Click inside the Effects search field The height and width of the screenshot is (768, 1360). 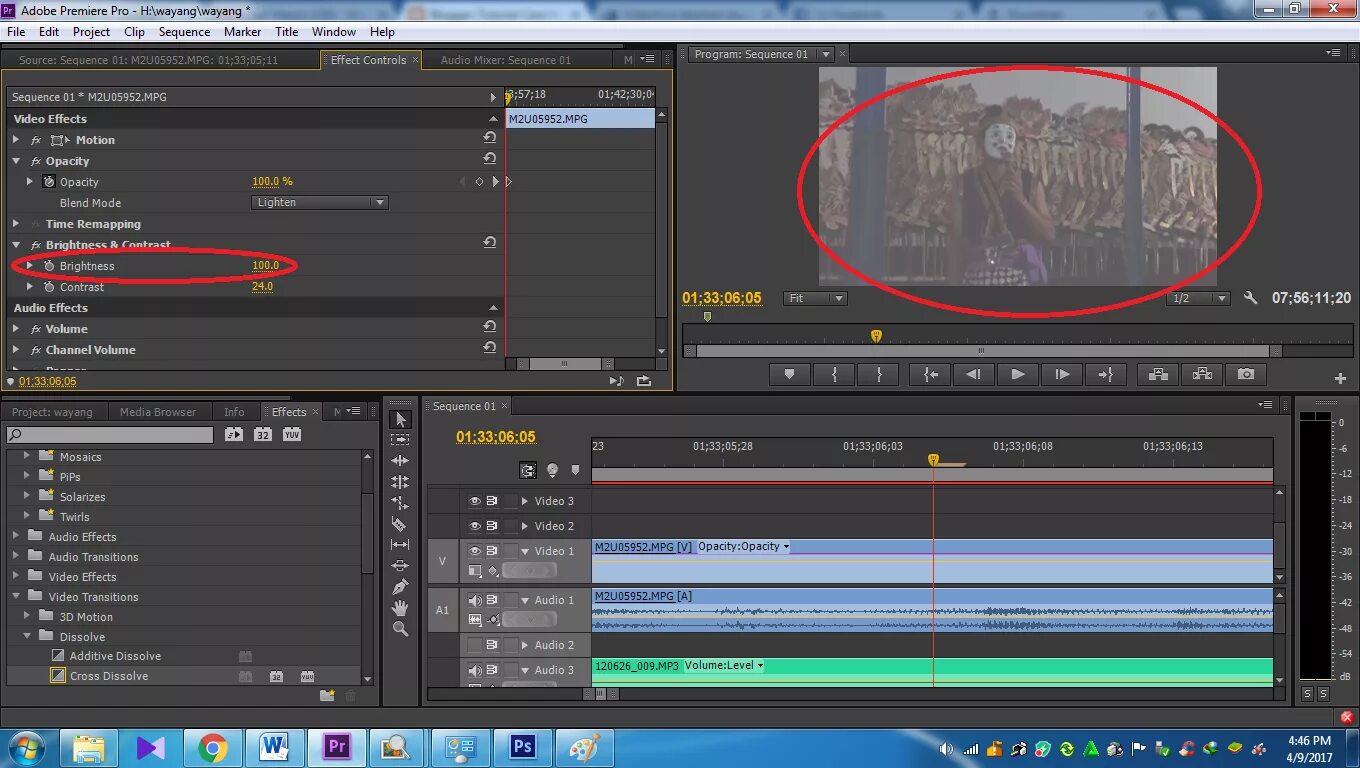pos(110,435)
